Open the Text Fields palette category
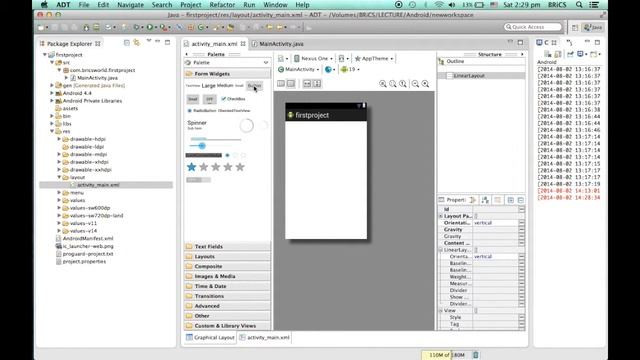Image resolution: width=640 pixels, height=360 pixels. [x=227, y=247]
